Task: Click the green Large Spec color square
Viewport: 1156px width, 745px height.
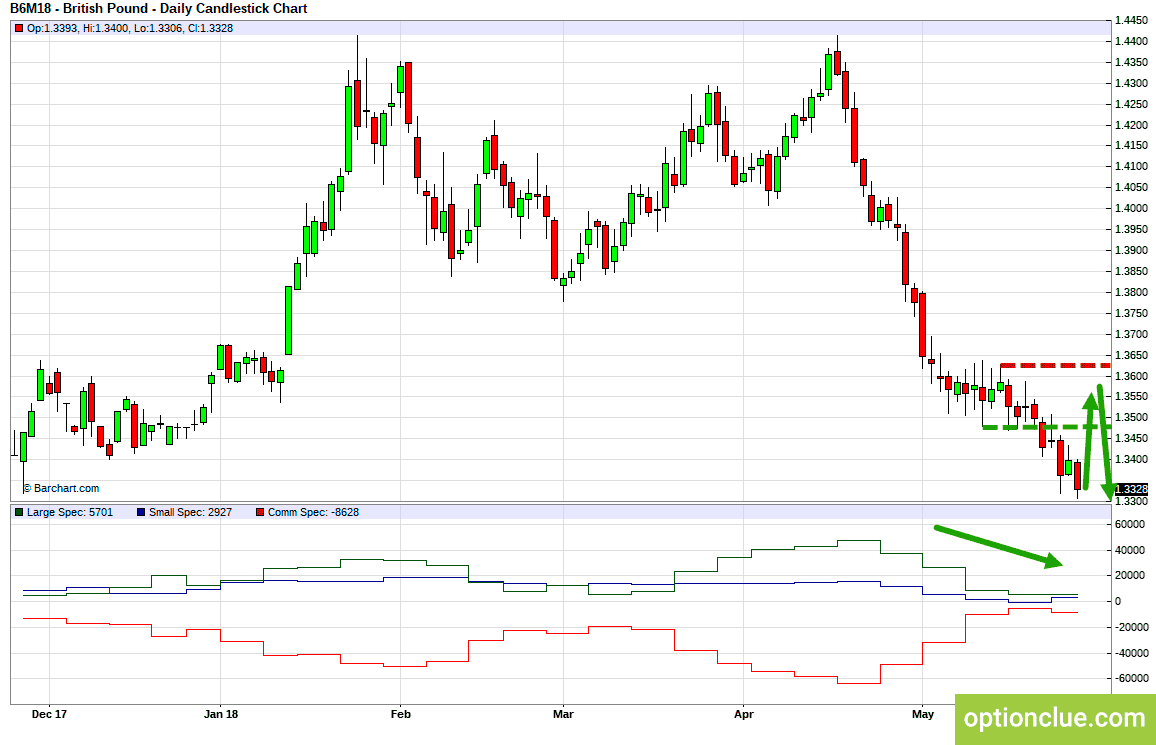Action: (19, 512)
